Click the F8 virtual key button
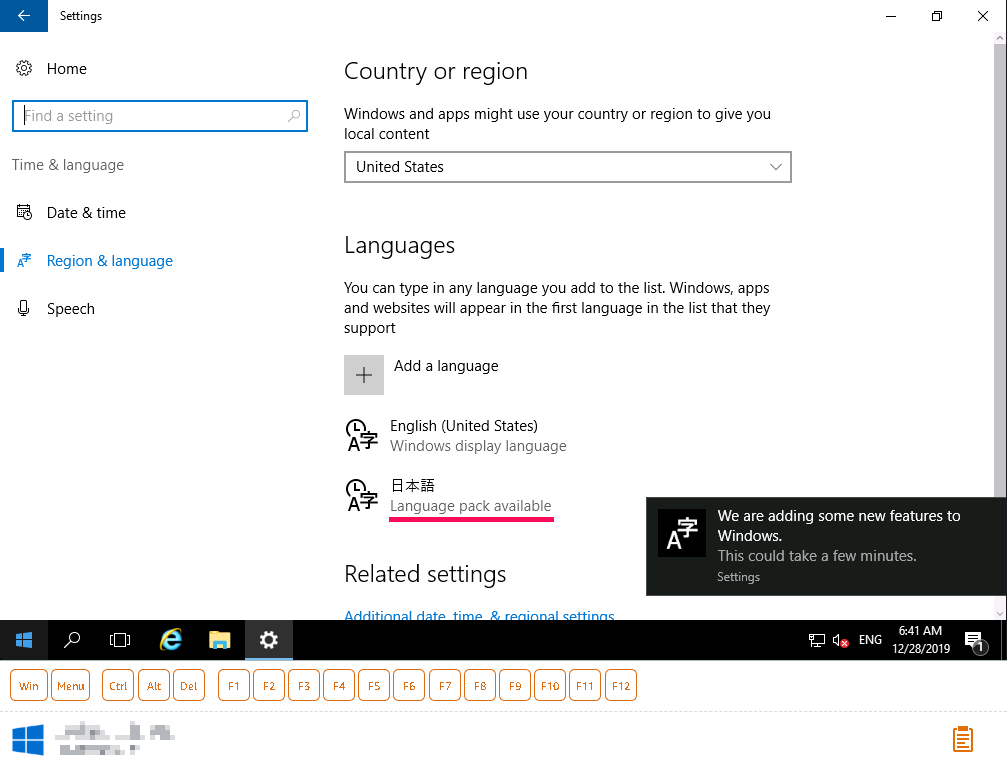Viewport: 1007px width, 768px height. 480,686
